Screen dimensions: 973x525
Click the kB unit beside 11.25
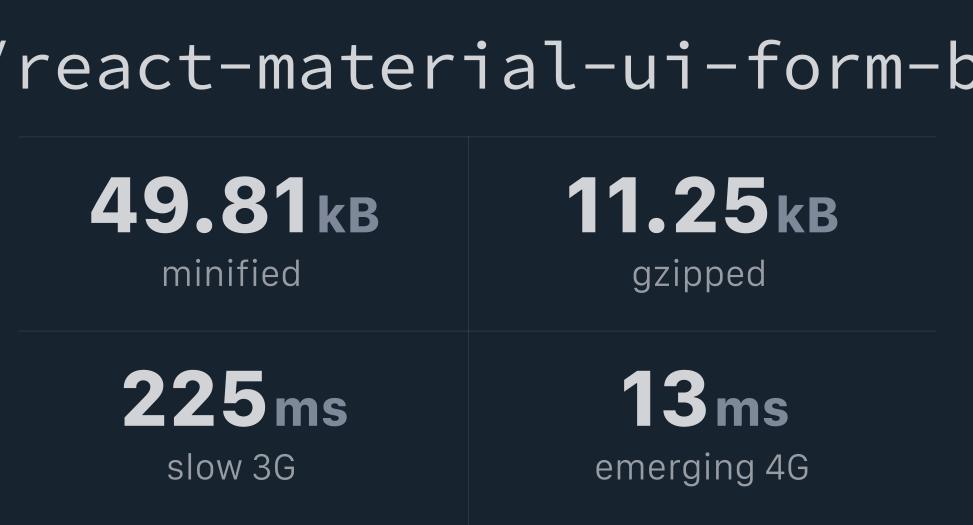click(x=807, y=215)
